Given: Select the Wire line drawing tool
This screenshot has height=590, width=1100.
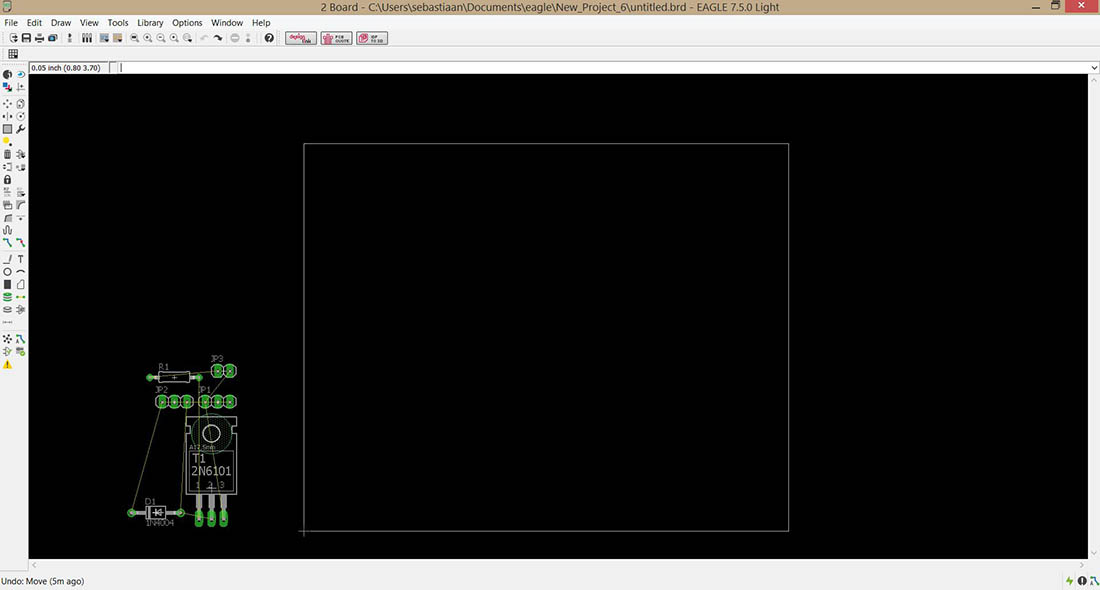Looking at the screenshot, I should [x=7, y=259].
